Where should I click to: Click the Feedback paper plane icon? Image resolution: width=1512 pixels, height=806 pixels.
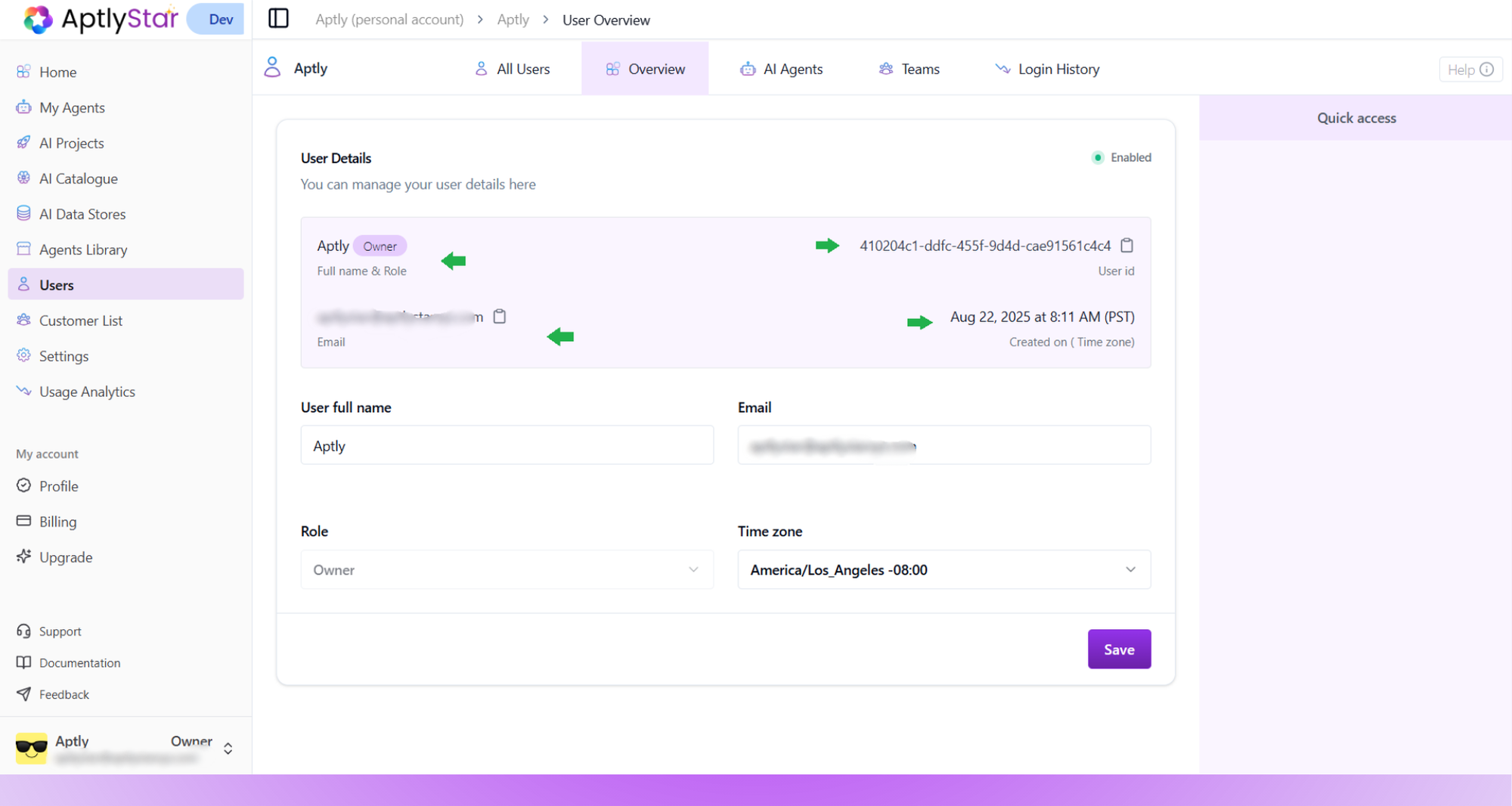click(x=23, y=695)
